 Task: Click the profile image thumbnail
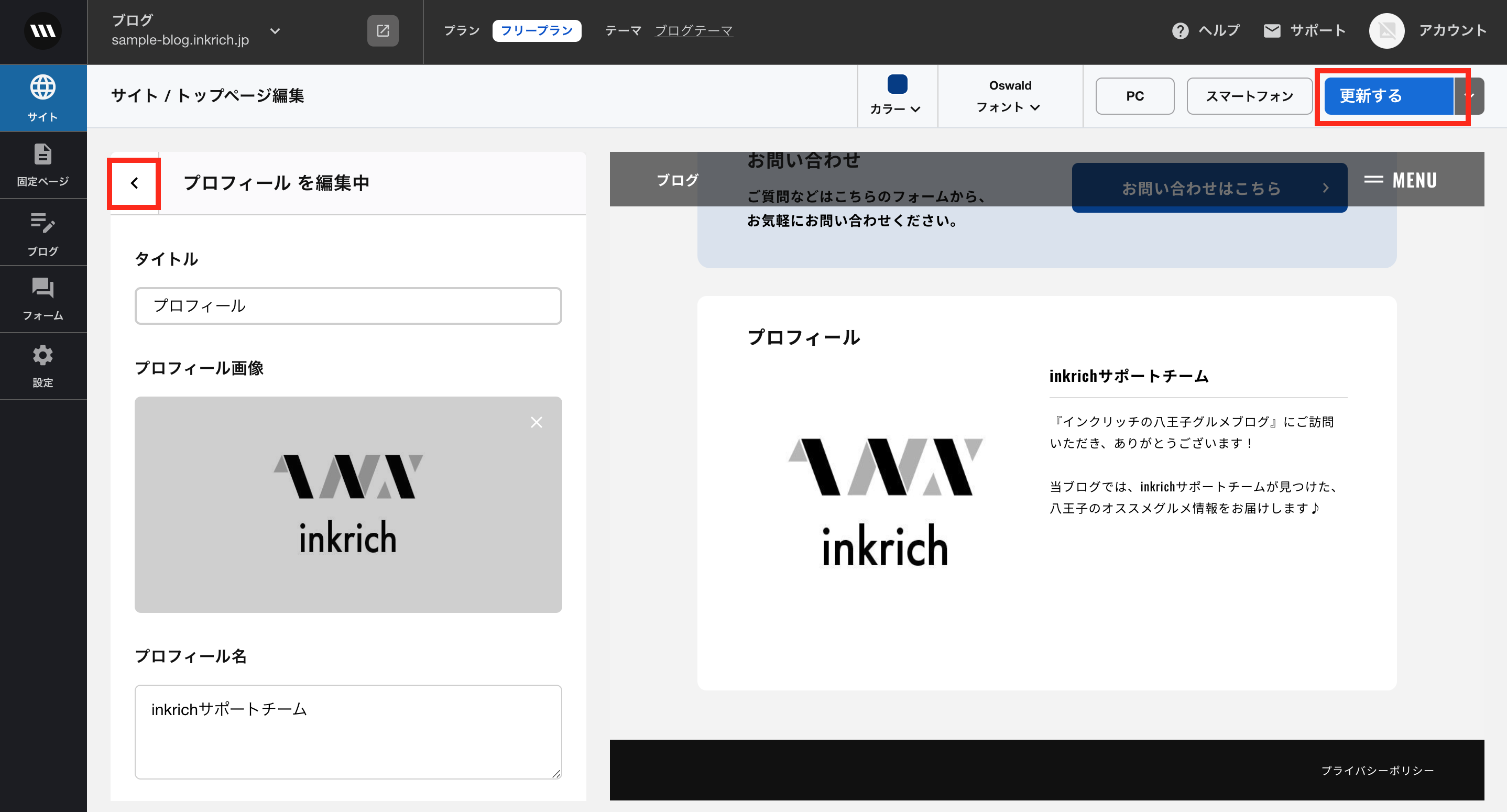[x=348, y=504]
